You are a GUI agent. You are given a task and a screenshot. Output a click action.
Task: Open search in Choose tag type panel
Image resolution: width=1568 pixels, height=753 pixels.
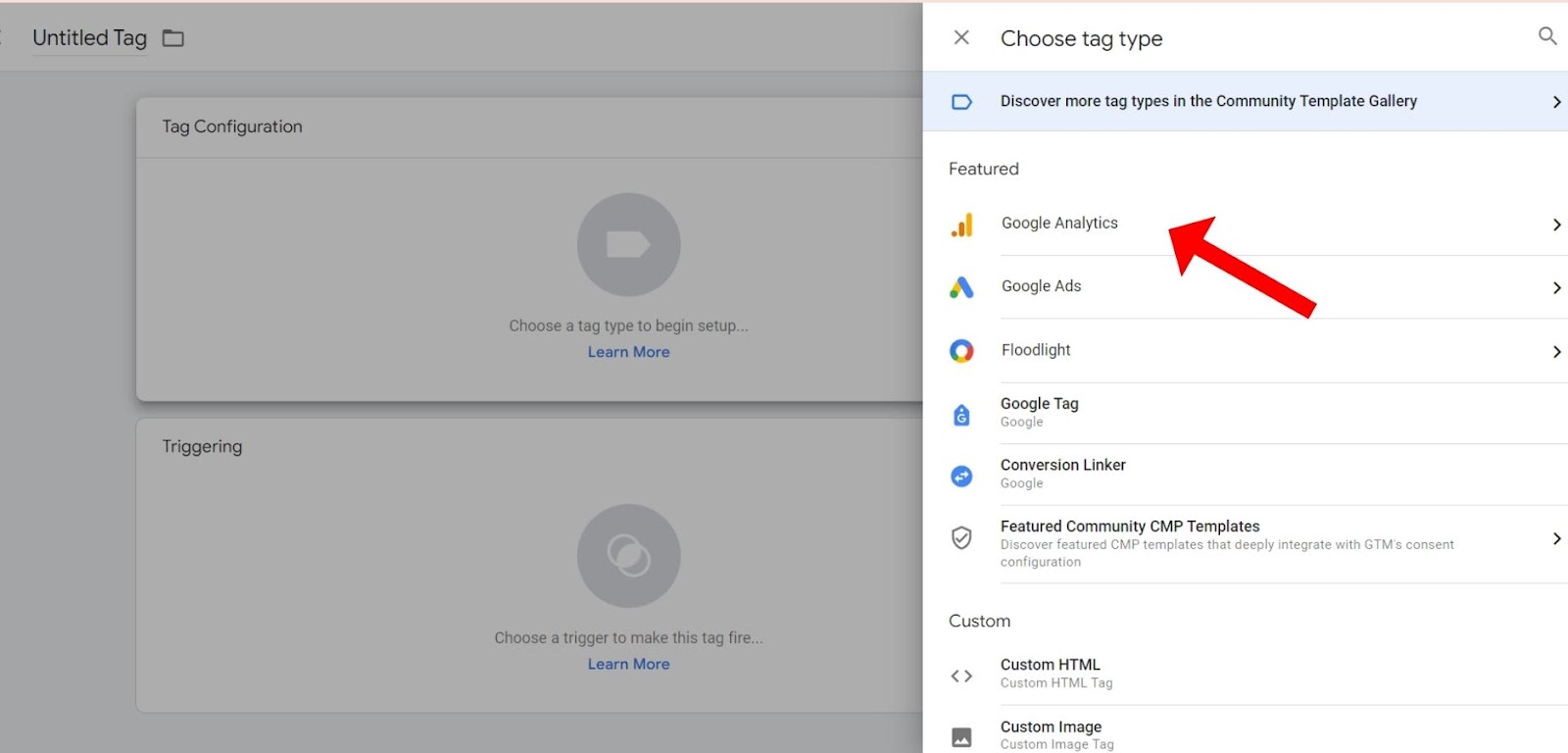(x=1547, y=36)
